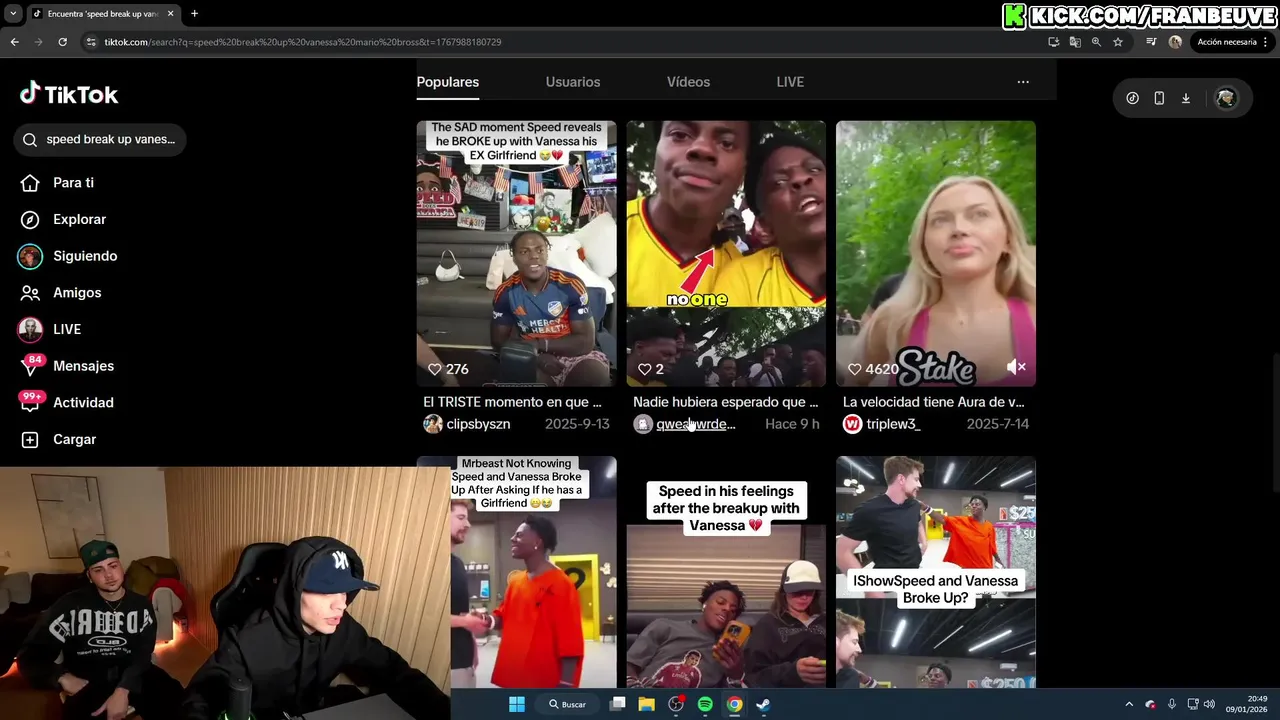Click the TikTok logo
The width and height of the screenshot is (1280, 720).
[x=69, y=94]
